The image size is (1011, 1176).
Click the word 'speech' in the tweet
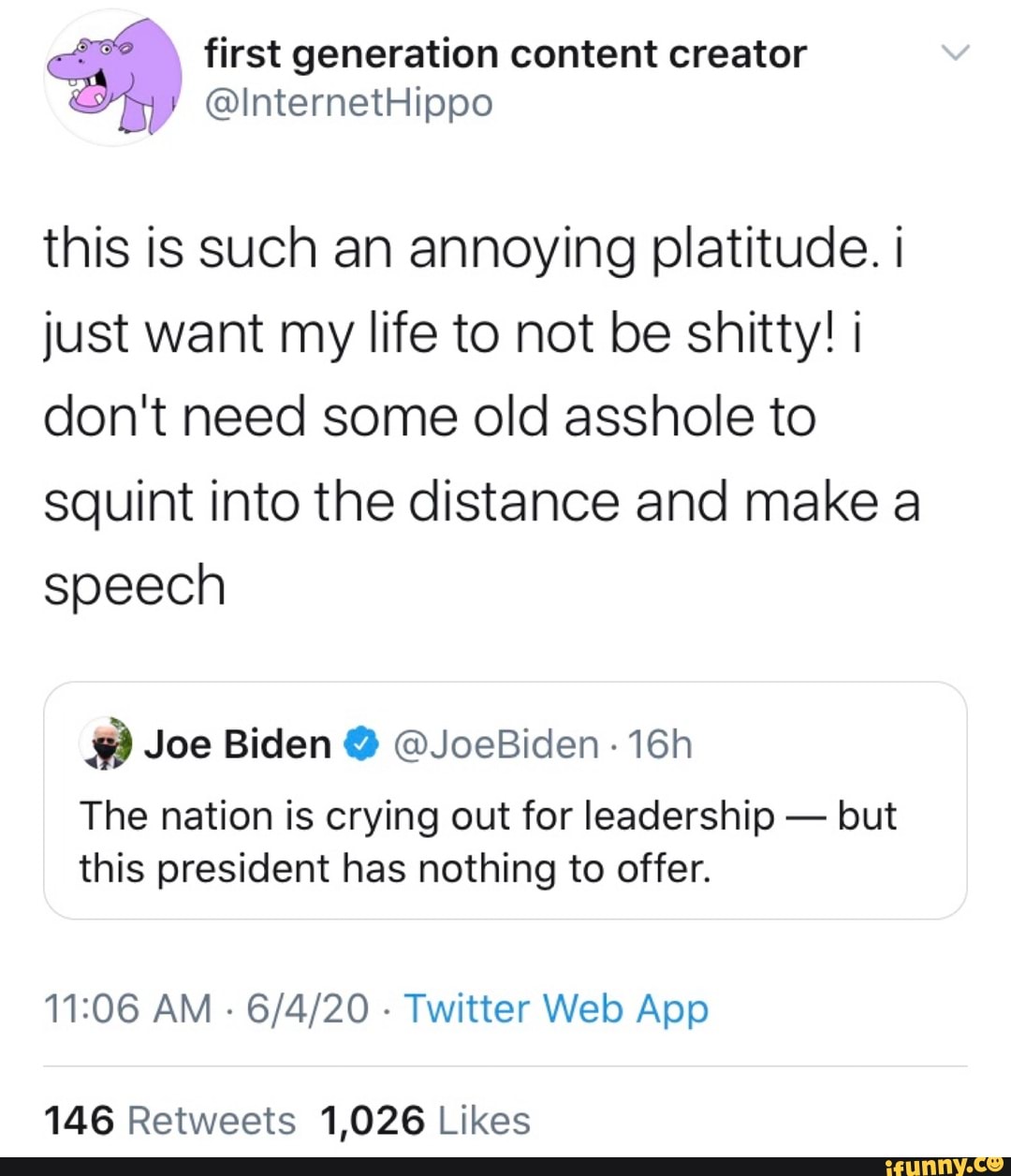135,586
